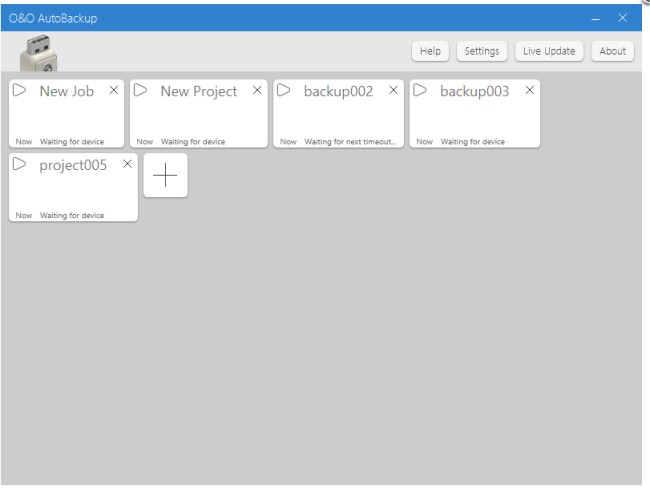The image size is (650, 490).
Task: Click 'Waiting for device' status on project005
Action: click(x=72, y=216)
